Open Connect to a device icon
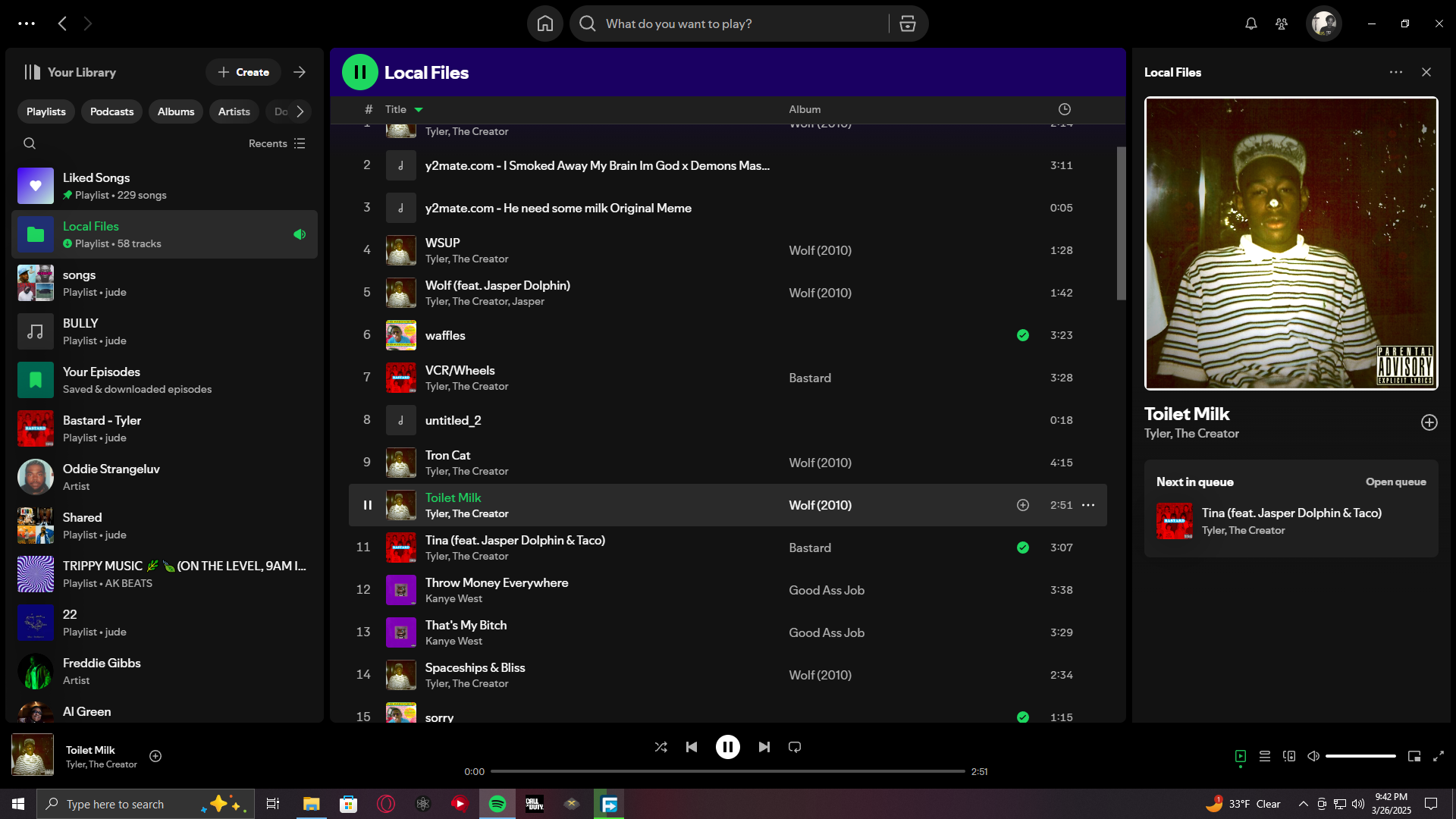 pos(1289,756)
